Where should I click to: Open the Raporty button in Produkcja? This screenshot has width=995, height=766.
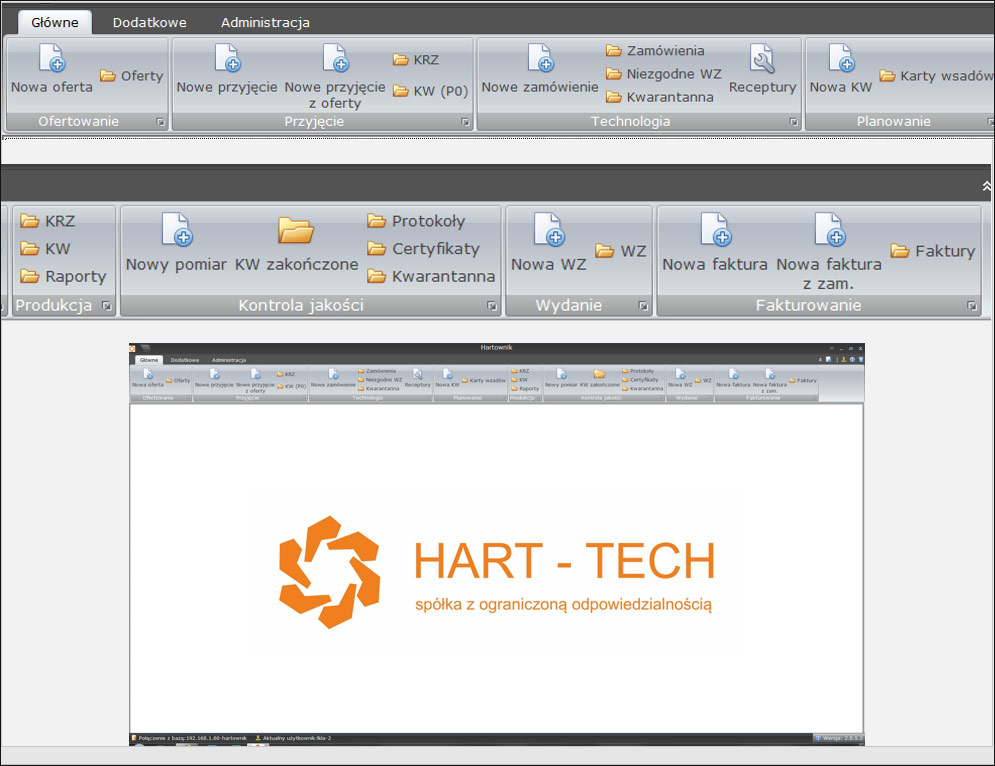pyautogui.click(x=64, y=277)
